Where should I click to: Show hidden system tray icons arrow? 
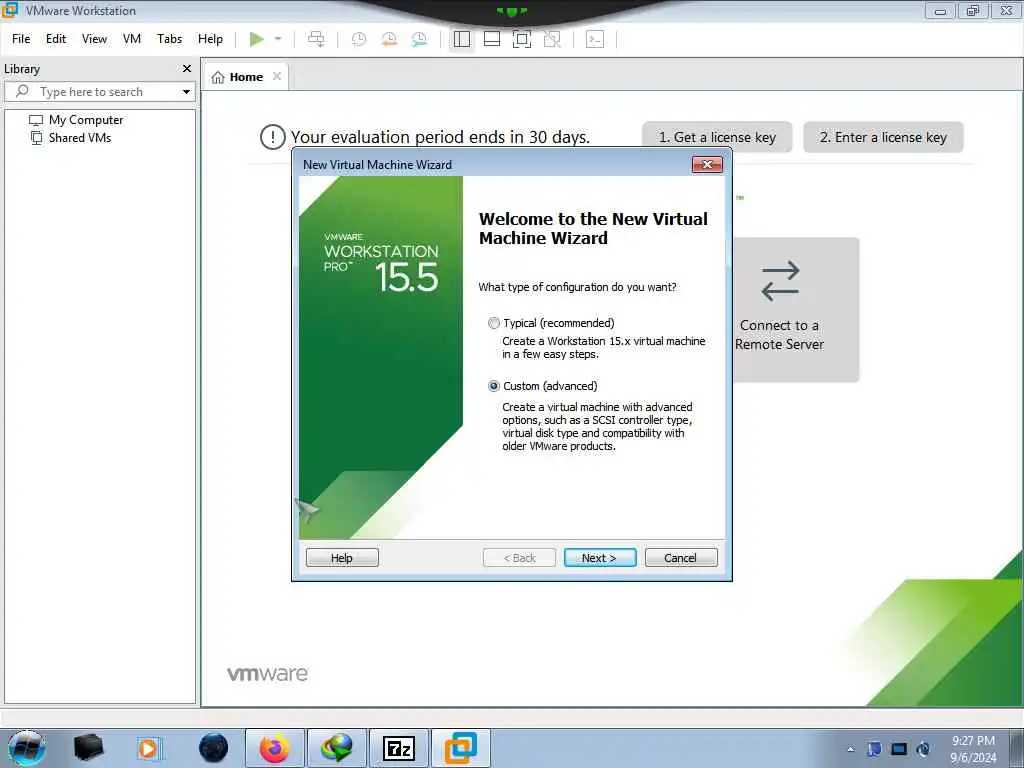[850, 749]
